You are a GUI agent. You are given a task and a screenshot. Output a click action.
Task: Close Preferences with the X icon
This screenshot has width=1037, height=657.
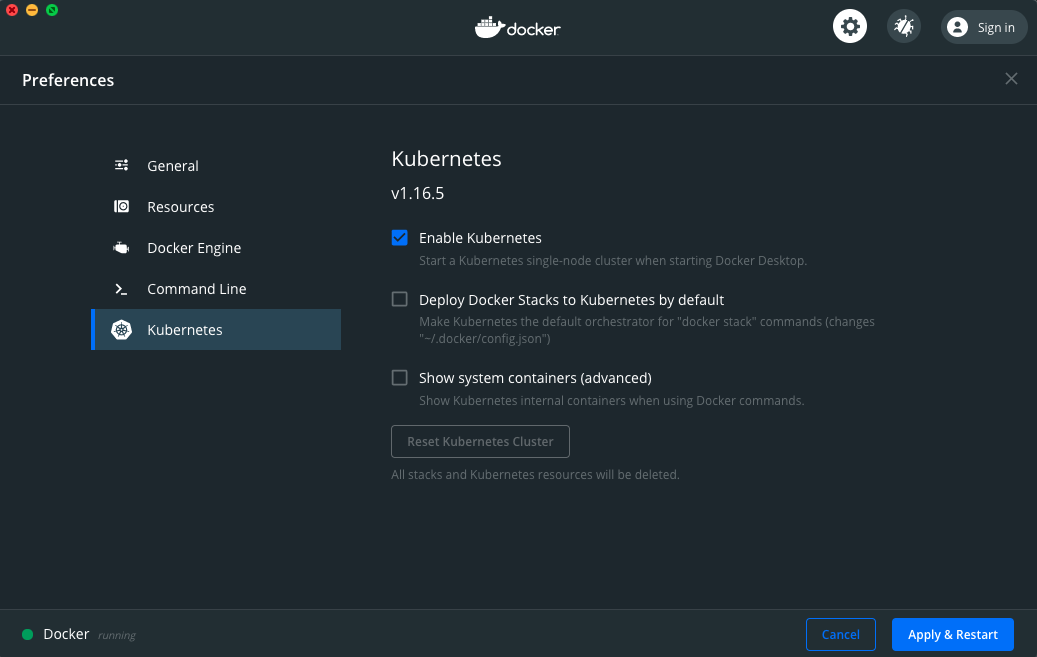click(1011, 79)
